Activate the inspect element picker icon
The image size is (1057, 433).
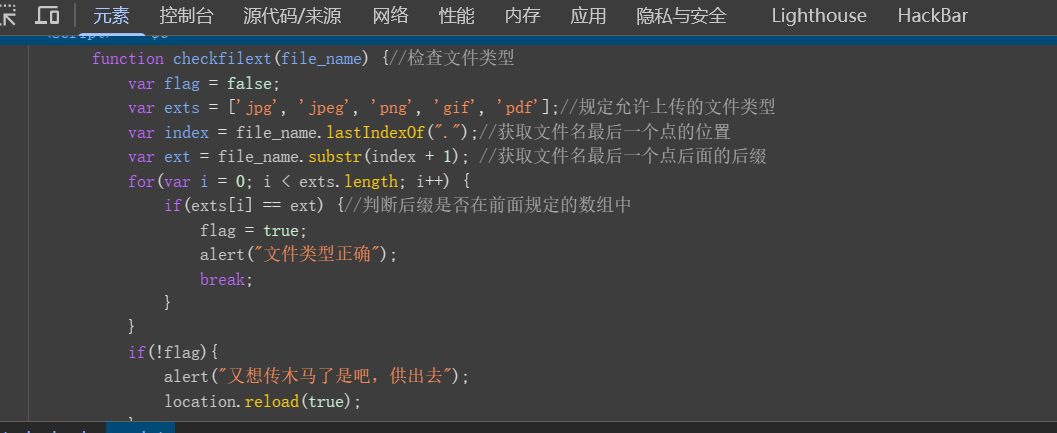(x=7, y=15)
